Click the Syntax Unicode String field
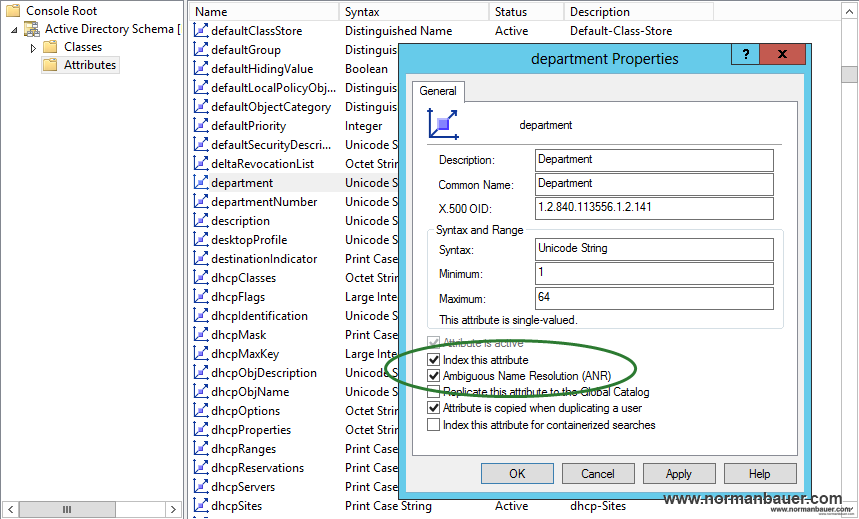This screenshot has height=519, width=859. 654,249
